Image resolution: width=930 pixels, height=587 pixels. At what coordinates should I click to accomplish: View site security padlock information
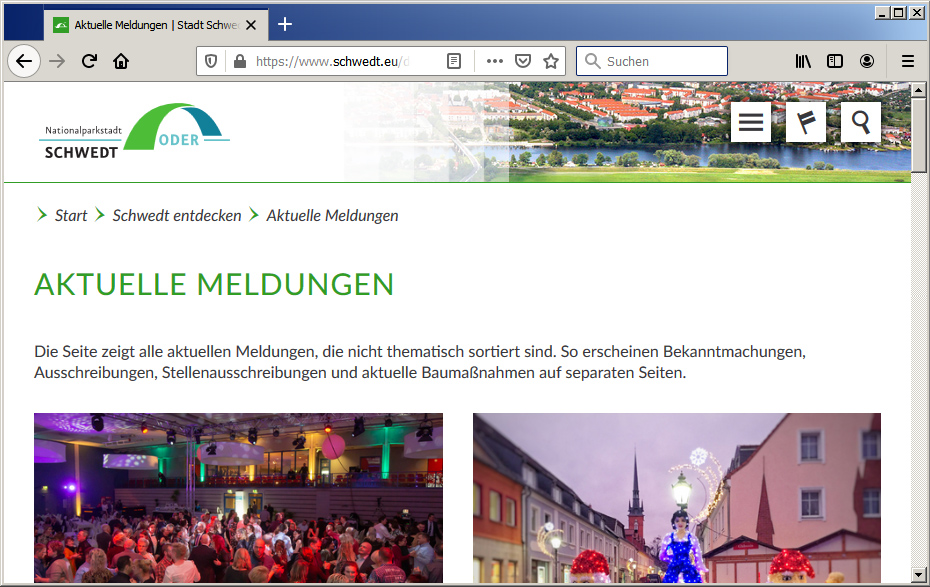239,61
